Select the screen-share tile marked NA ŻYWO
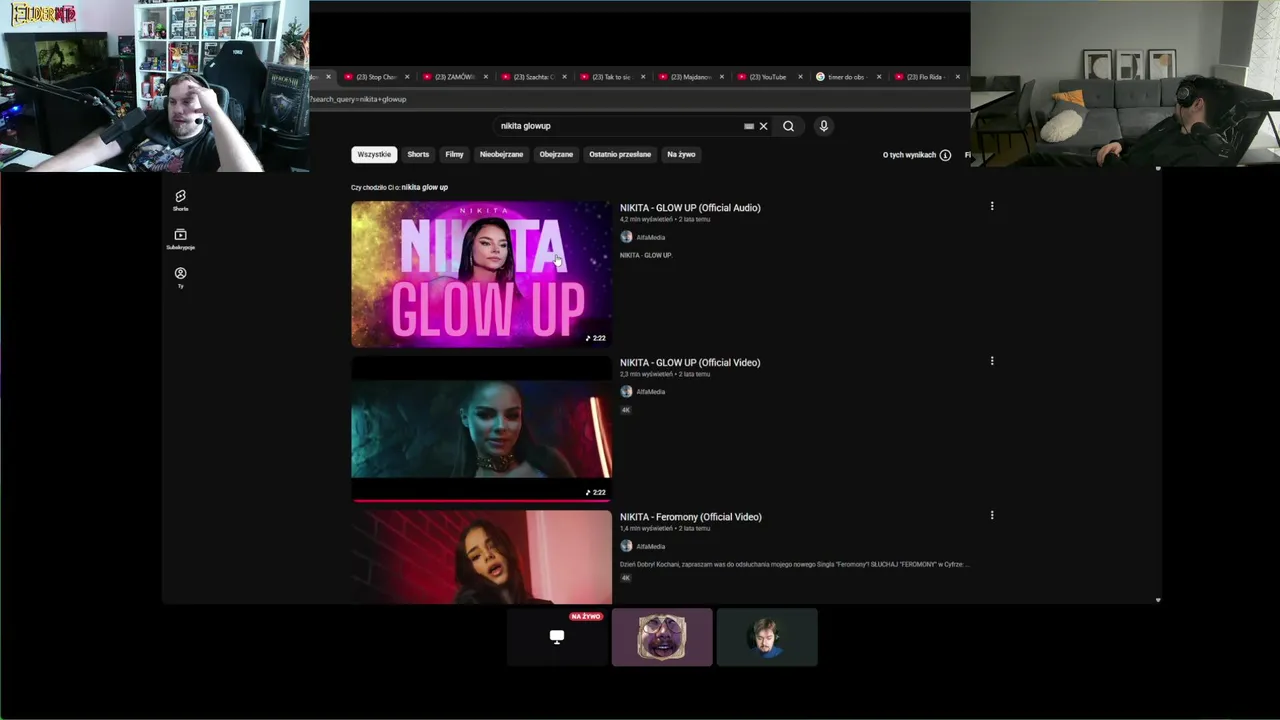 tap(557, 637)
